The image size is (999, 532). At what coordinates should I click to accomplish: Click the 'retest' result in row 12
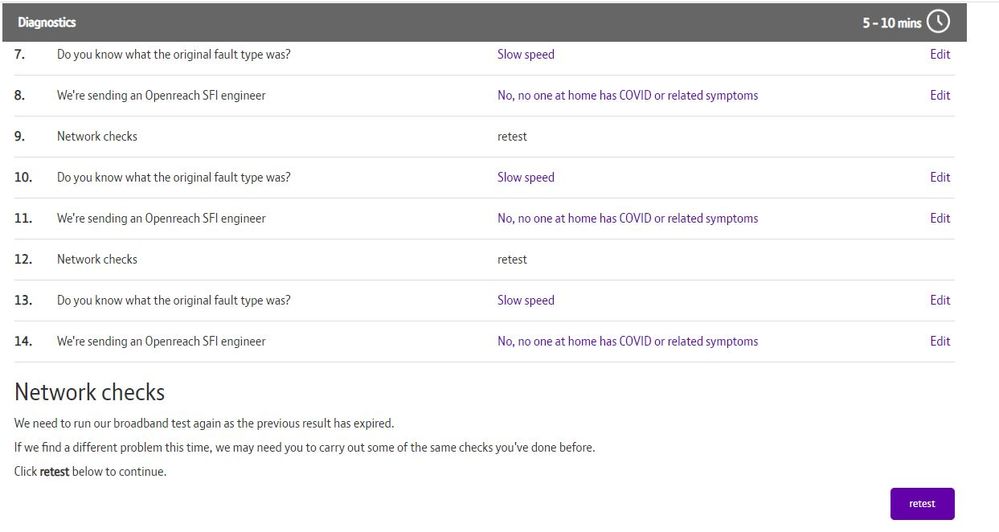coord(512,260)
